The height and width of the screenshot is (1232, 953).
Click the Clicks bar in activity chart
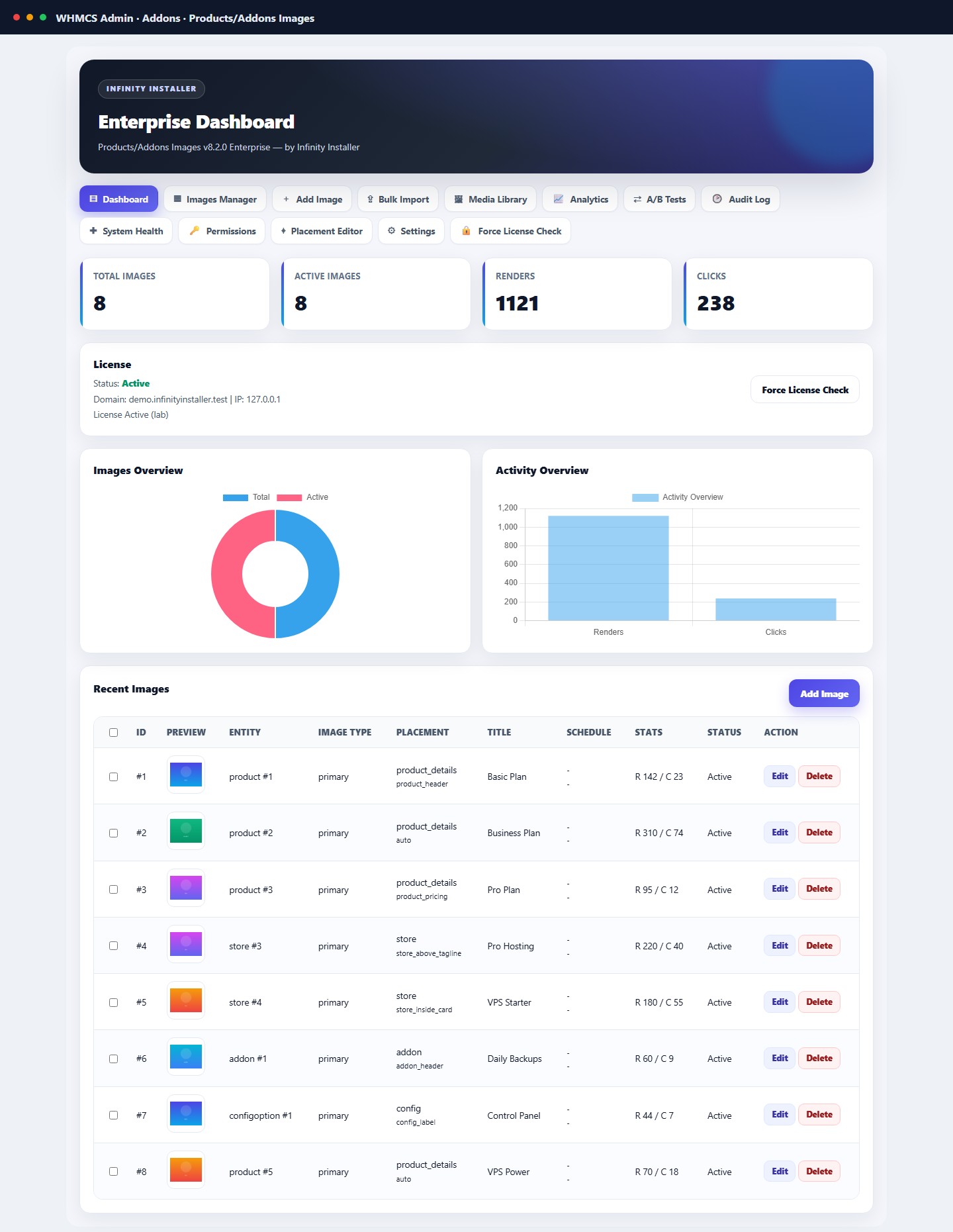coord(776,610)
